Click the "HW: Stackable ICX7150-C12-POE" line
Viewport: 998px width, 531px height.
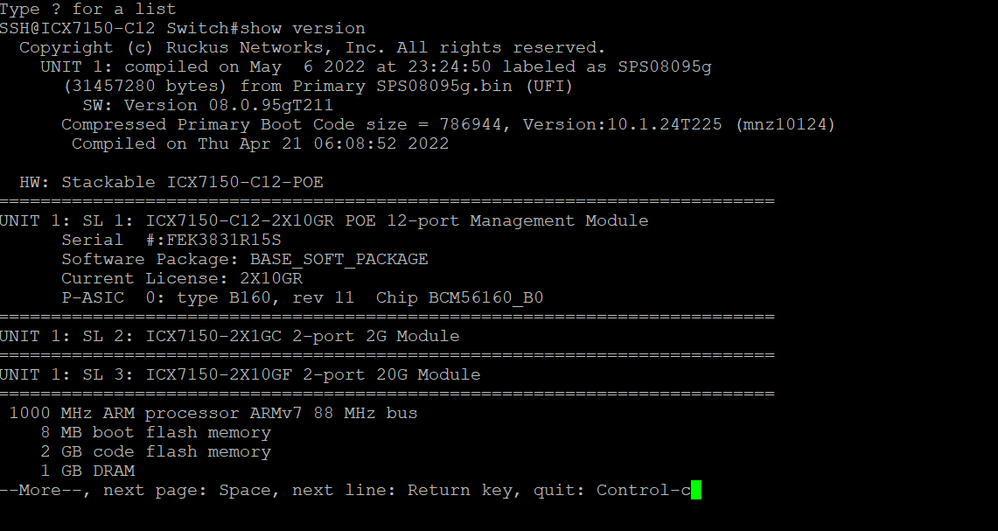coord(171,182)
